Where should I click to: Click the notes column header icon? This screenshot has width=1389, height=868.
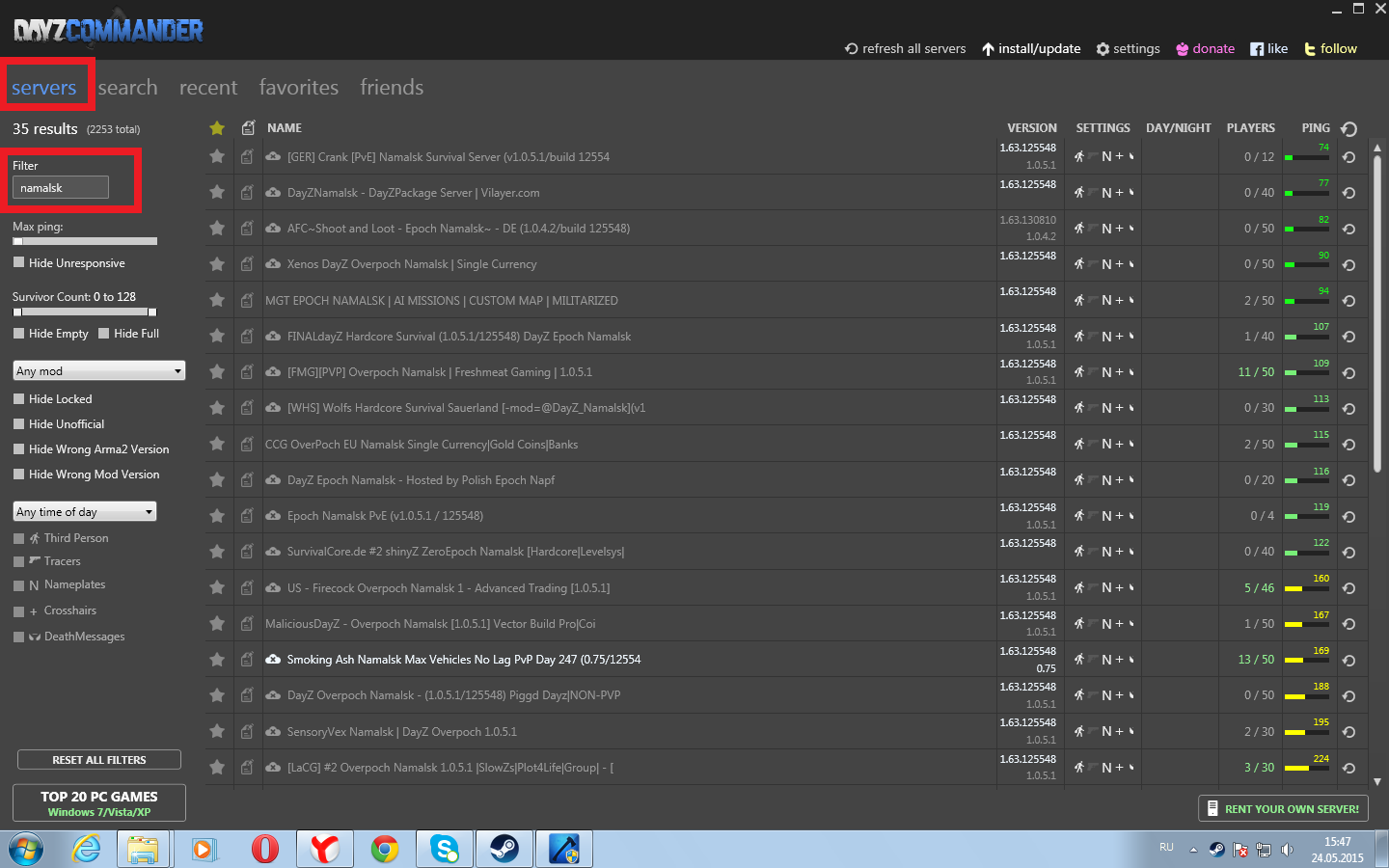tap(248, 127)
